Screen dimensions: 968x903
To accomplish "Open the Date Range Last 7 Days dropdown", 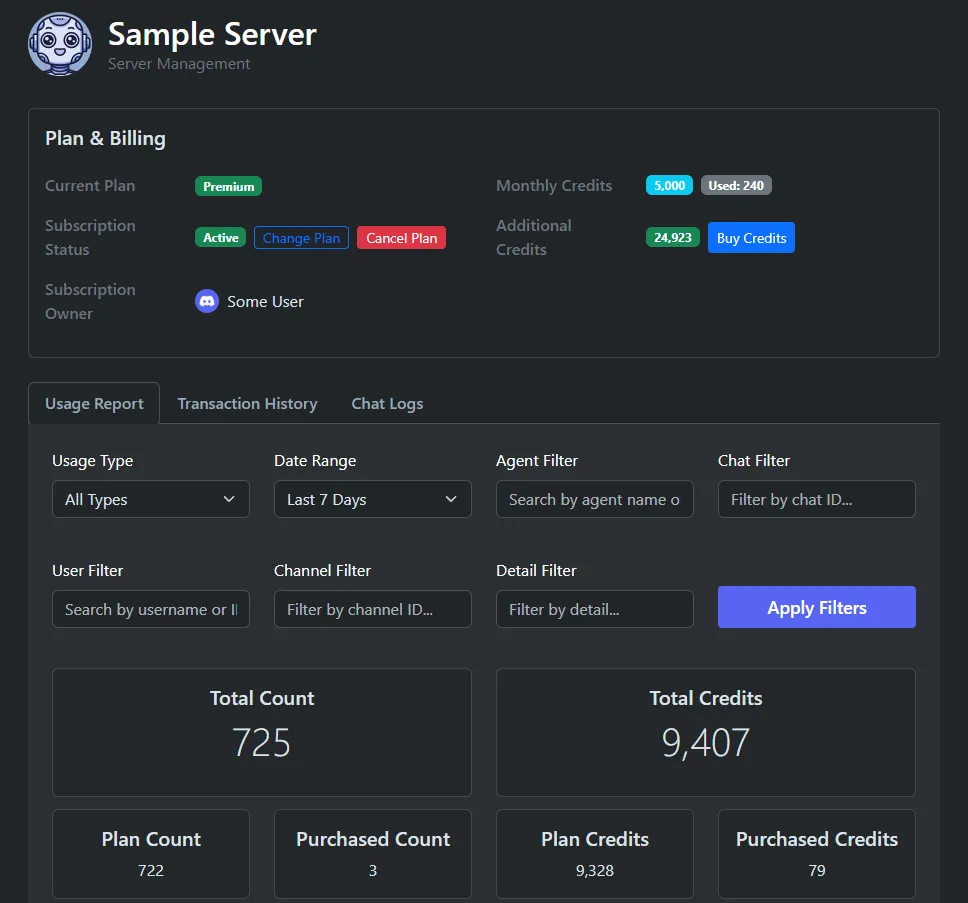I will click(x=372, y=499).
